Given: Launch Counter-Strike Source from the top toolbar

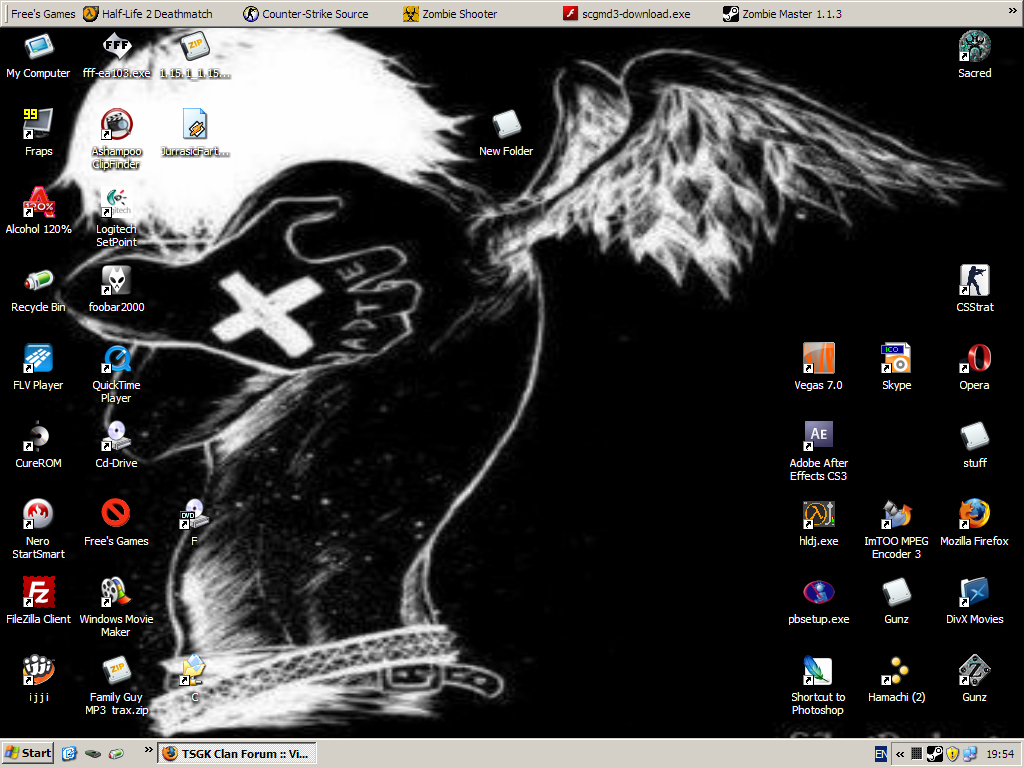Looking at the screenshot, I should click(306, 14).
